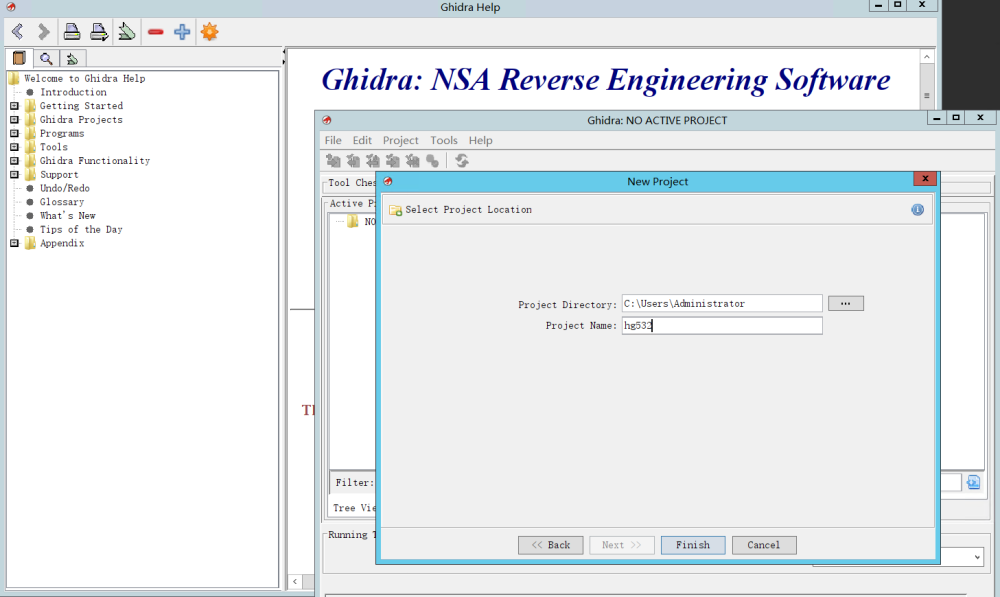Click the scroll-left arrow under Help content

pos(295,581)
